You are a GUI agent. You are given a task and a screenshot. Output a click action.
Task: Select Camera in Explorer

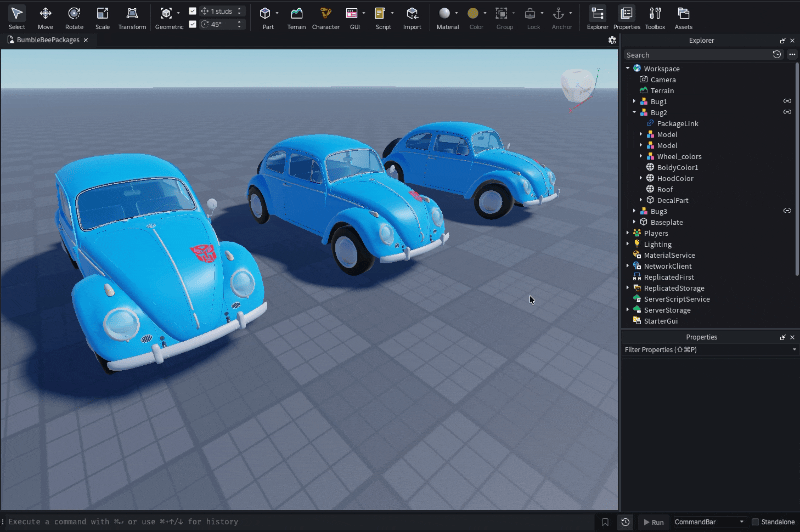pyautogui.click(x=663, y=80)
